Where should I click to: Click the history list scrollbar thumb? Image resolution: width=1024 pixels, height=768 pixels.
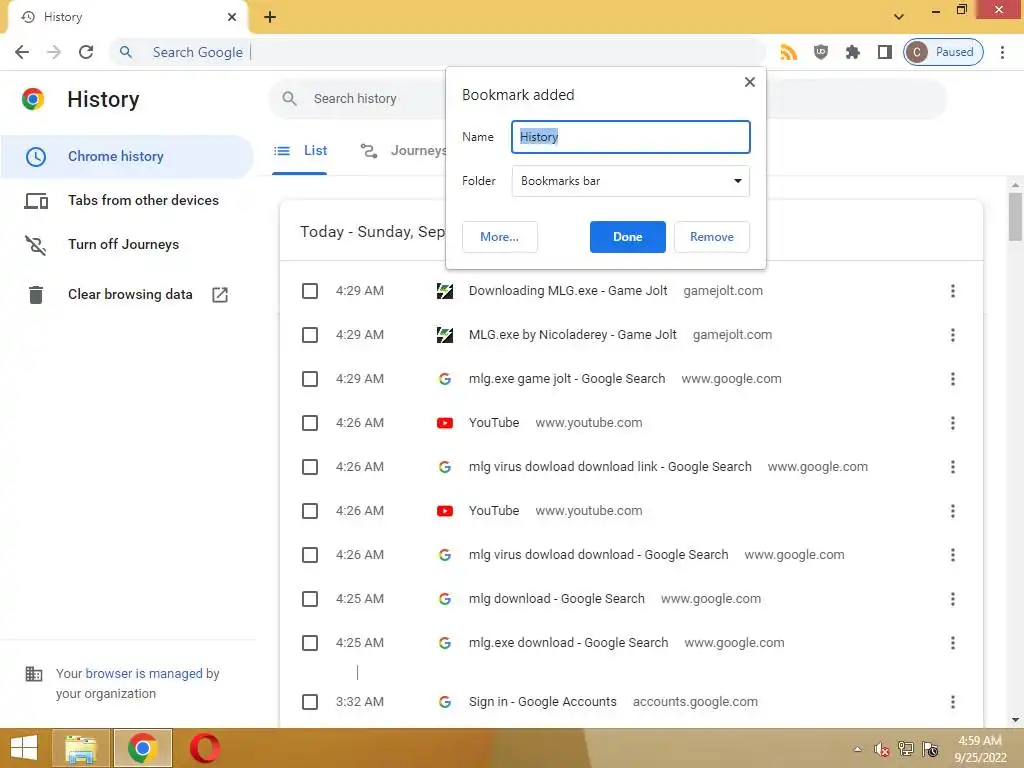coord(1016,217)
